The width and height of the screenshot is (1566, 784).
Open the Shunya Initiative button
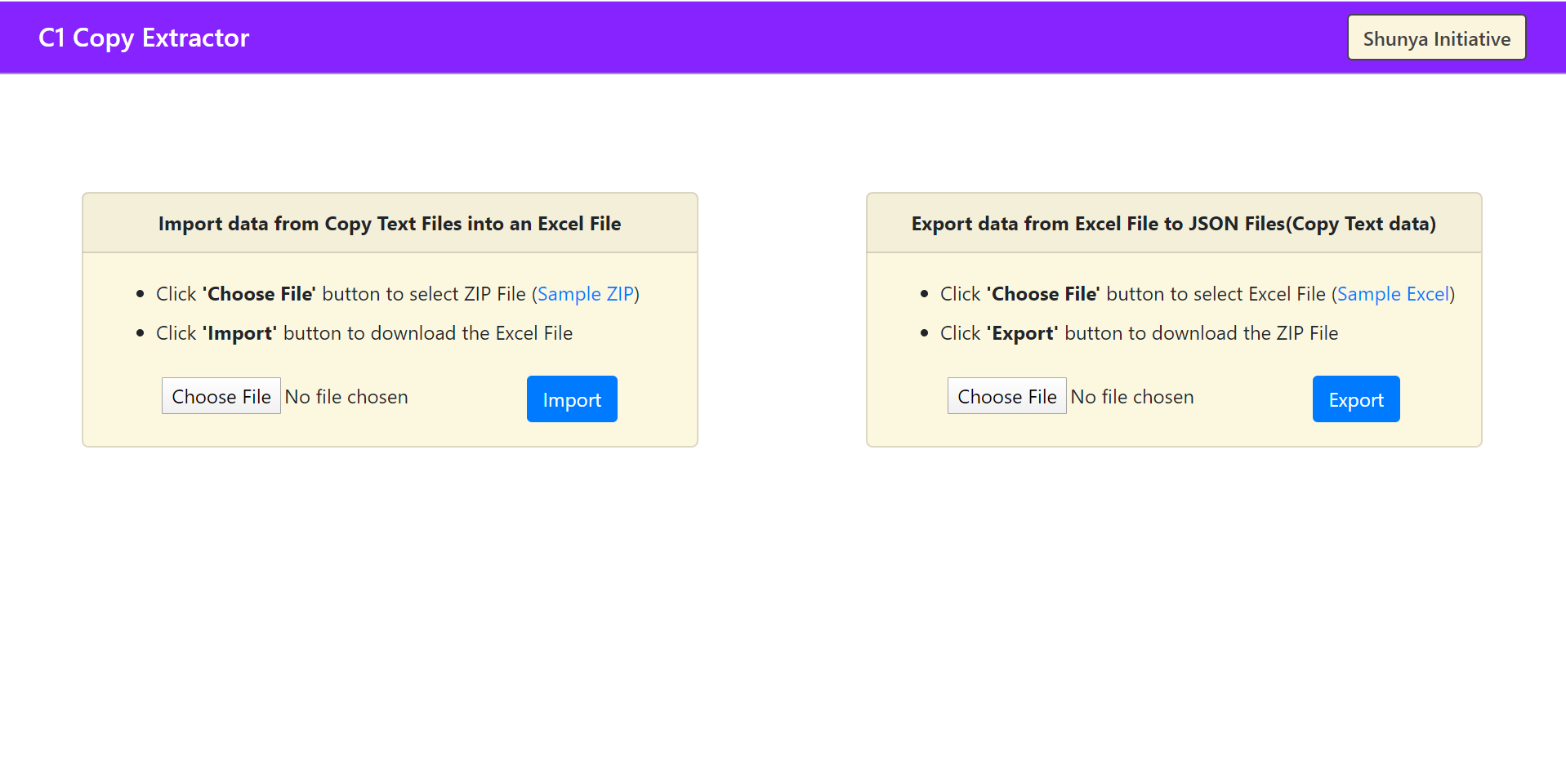pyautogui.click(x=1436, y=38)
